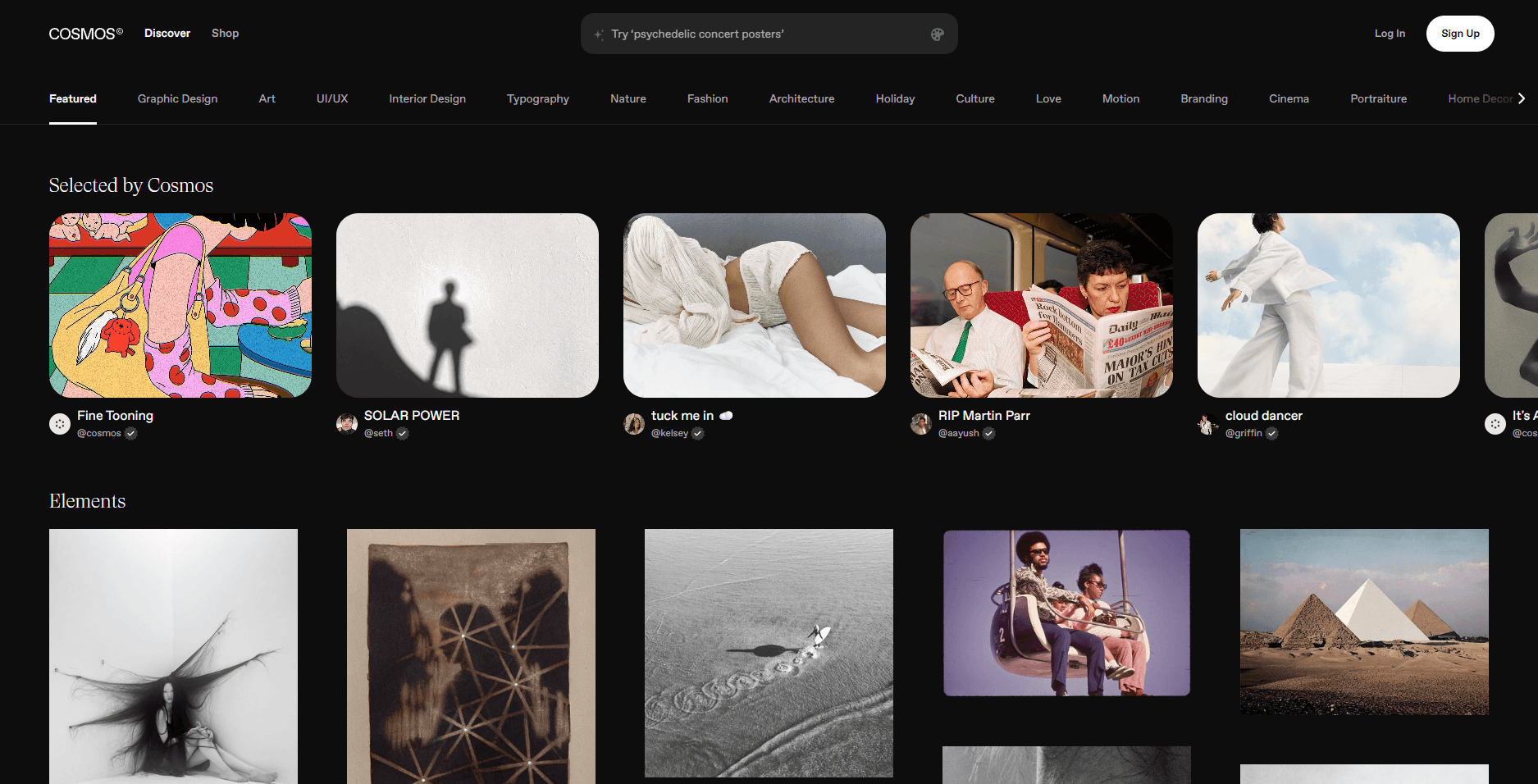Click the verified badge next to @seth

[x=403, y=434]
